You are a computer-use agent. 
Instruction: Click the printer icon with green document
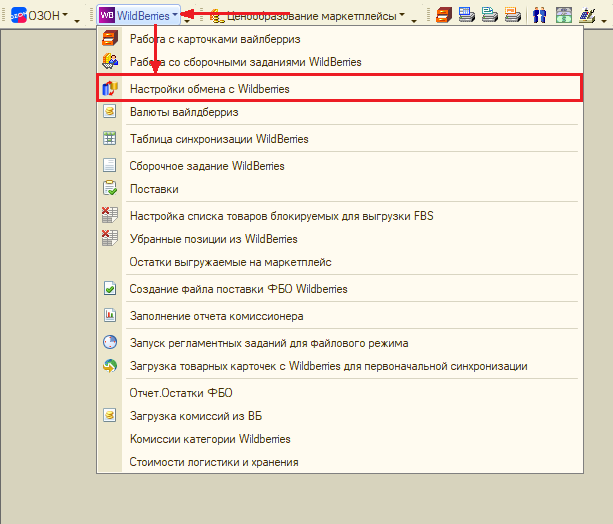(x=489, y=15)
